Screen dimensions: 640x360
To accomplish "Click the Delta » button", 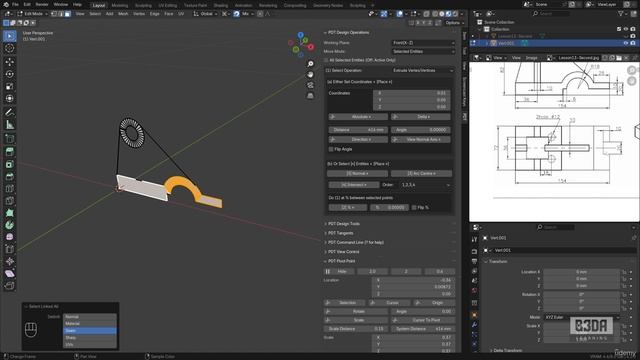I will point(421,117).
